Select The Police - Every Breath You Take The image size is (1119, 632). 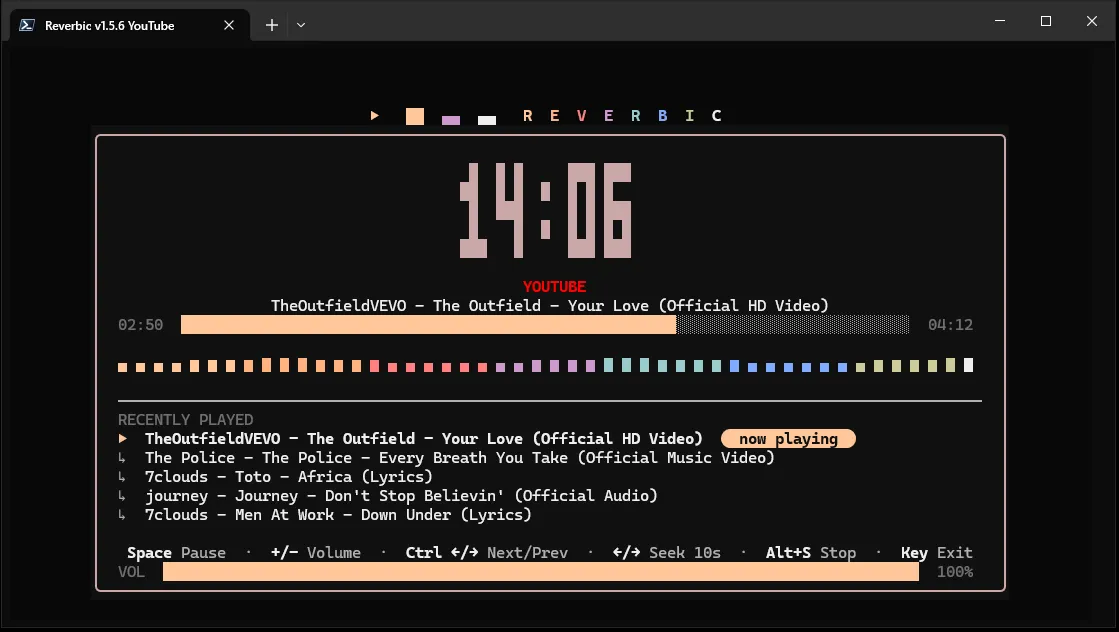460,458
